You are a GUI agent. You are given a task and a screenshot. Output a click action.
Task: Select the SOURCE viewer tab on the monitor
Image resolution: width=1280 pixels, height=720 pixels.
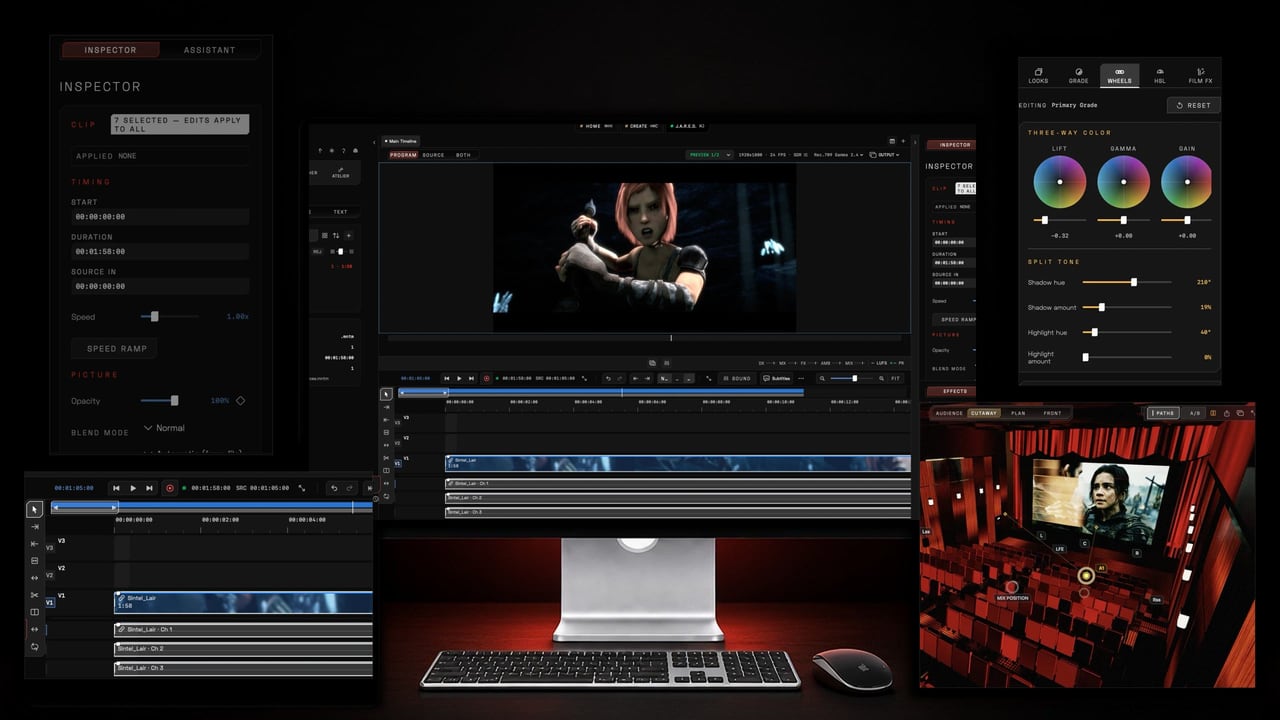click(x=433, y=155)
